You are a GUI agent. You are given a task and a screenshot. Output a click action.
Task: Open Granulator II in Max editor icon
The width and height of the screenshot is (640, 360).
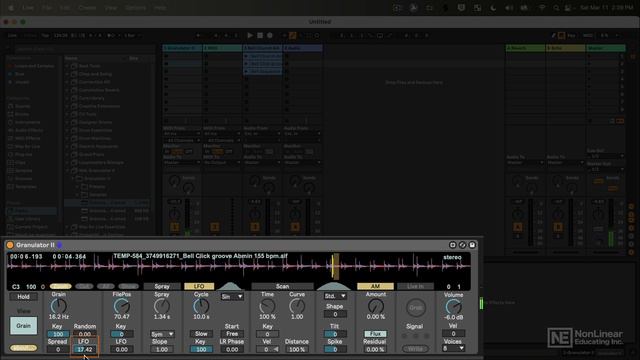coord(452,245)
